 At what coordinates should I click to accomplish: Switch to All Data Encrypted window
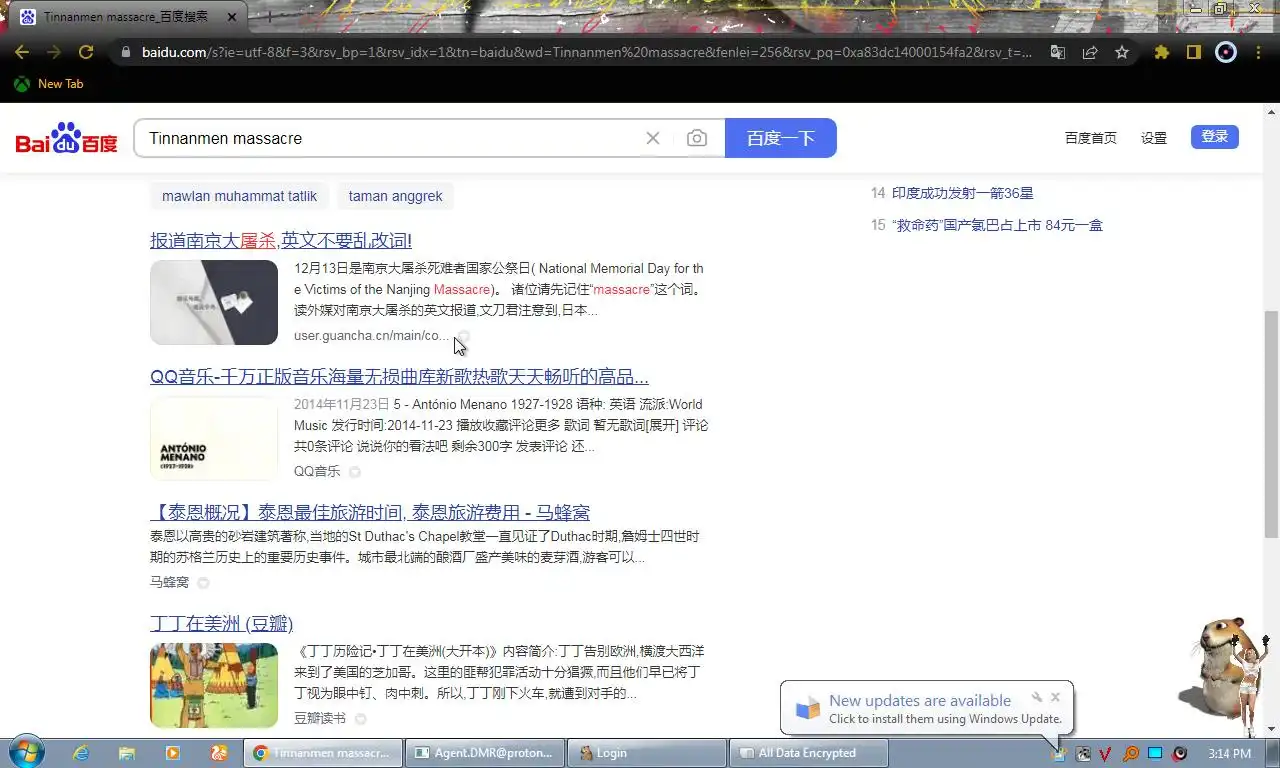pos(809,753)
